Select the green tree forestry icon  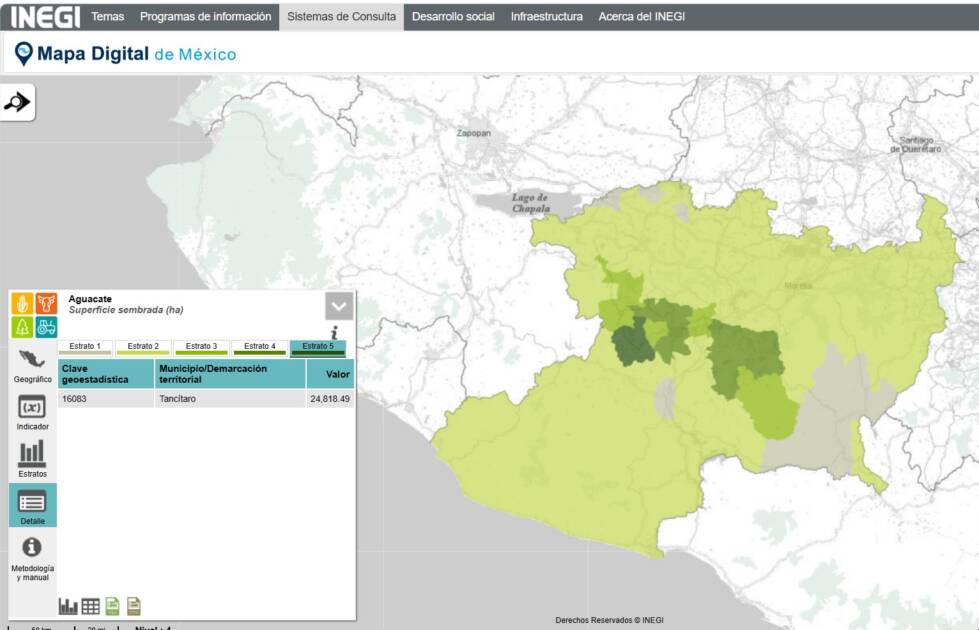point(22,327)
